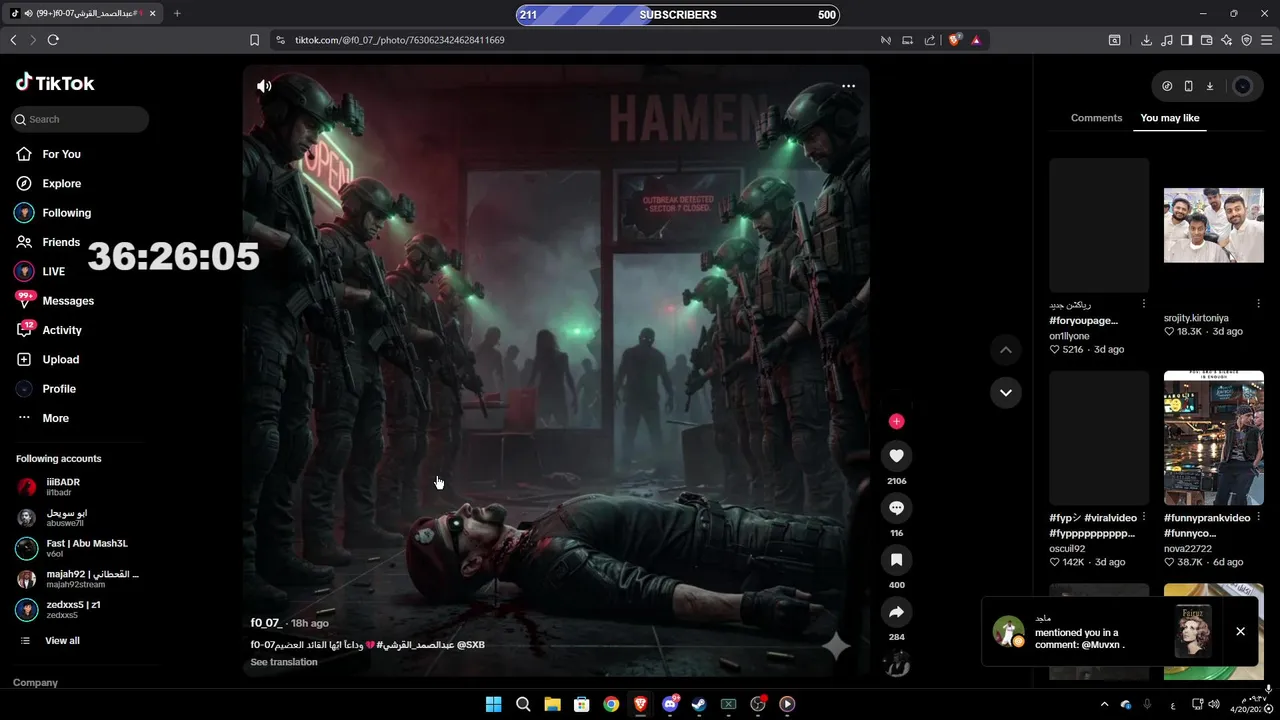Navigate back with the browser back arrow

(x=13, y=40)
